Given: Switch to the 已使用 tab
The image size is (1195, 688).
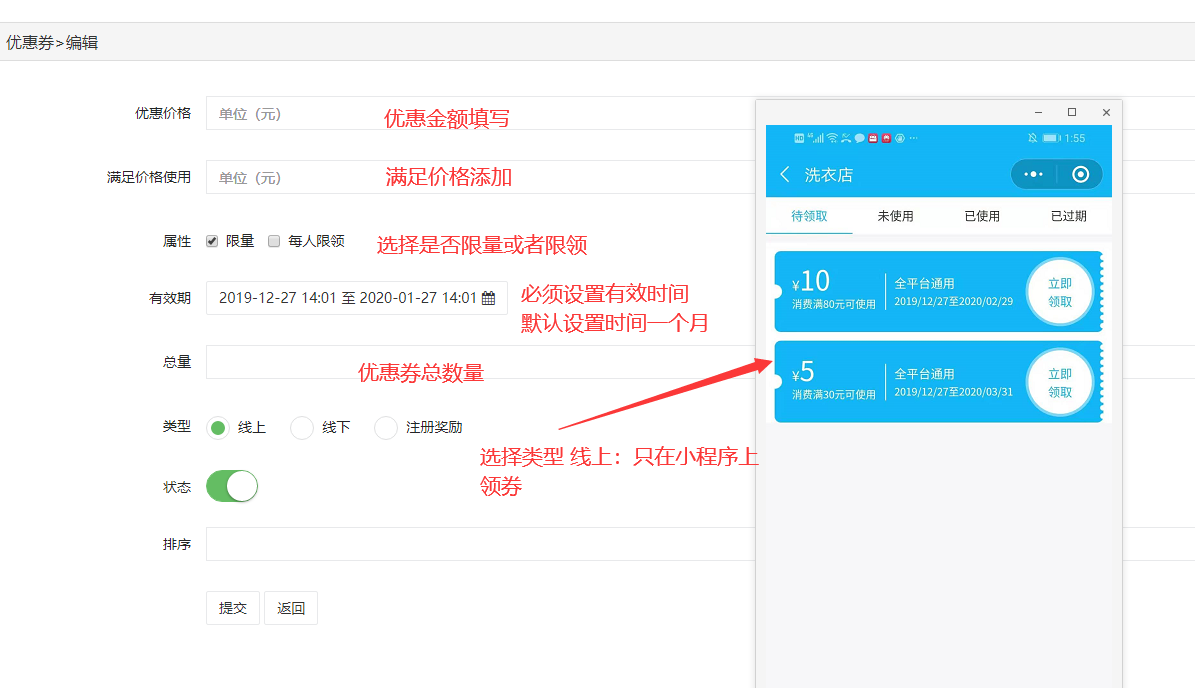Looking at the screenshot, I should click(x=982, y=216).
